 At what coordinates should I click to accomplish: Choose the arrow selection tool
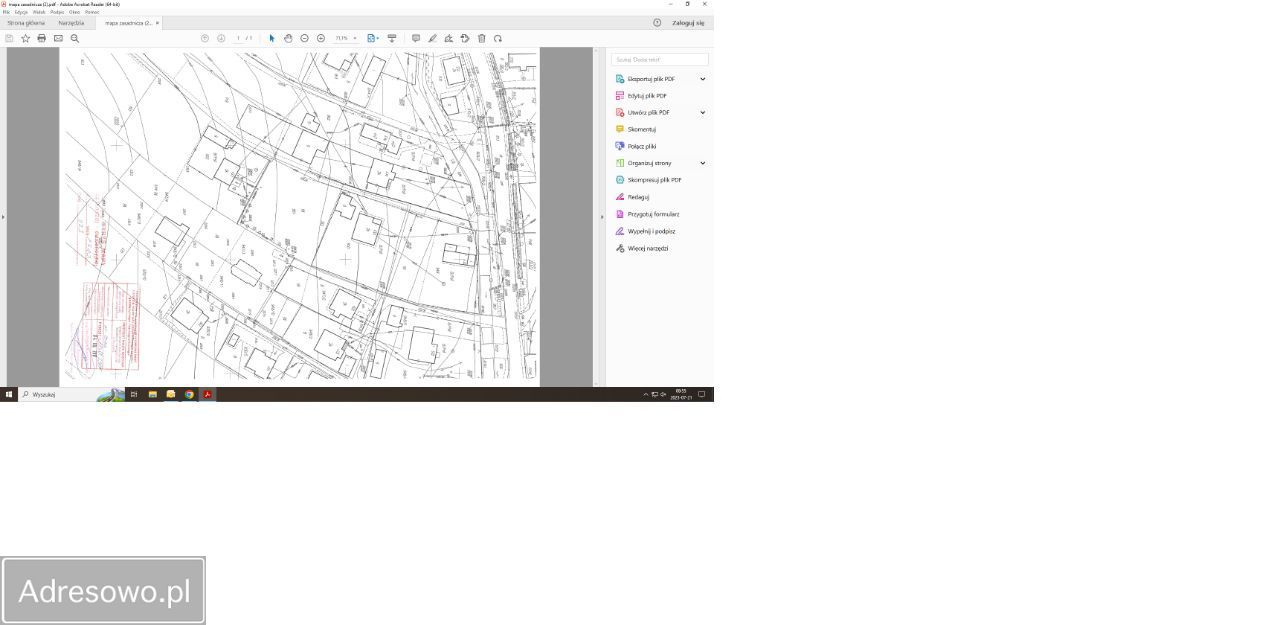272,38
